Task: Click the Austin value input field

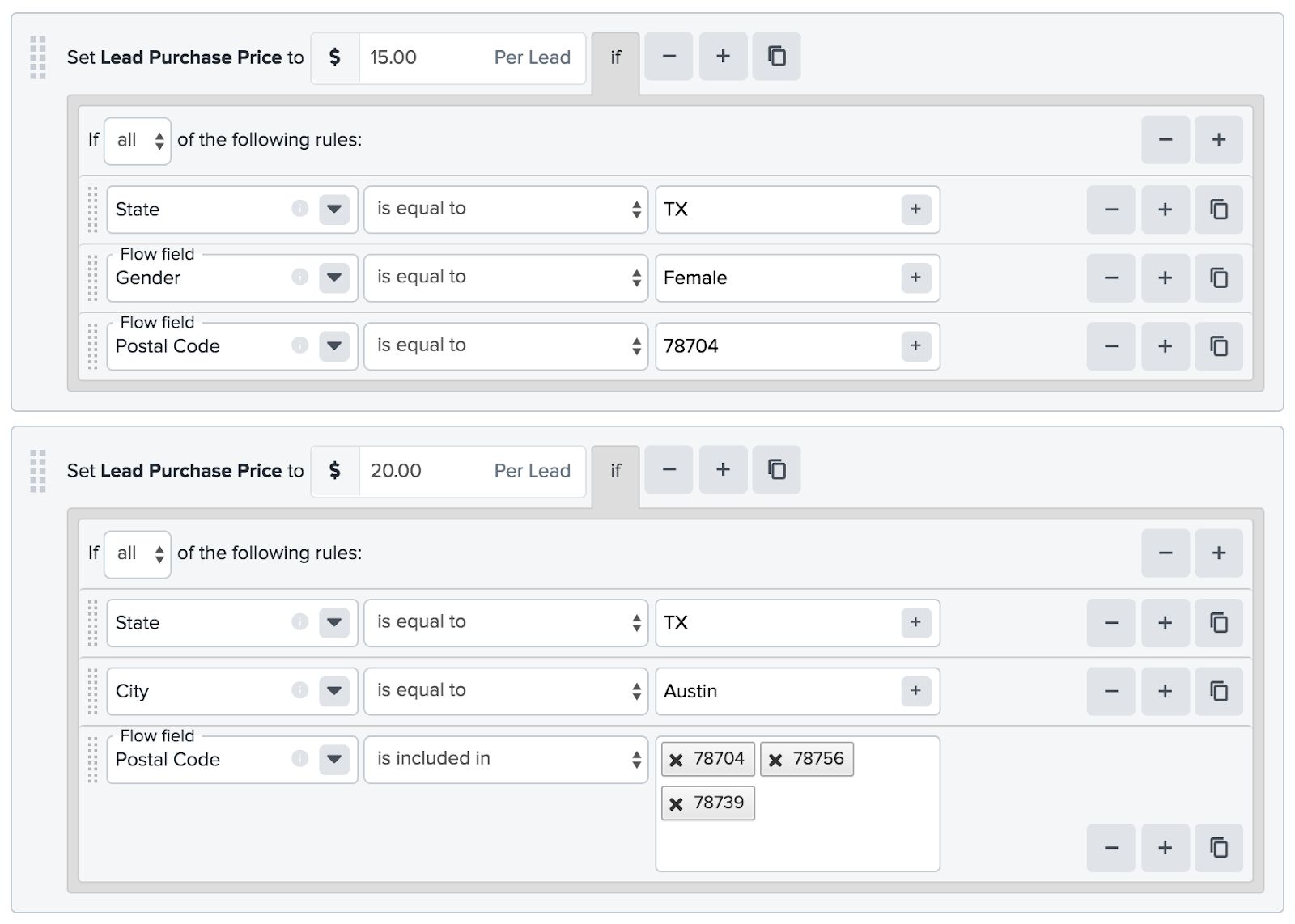Action: (777, 691)
